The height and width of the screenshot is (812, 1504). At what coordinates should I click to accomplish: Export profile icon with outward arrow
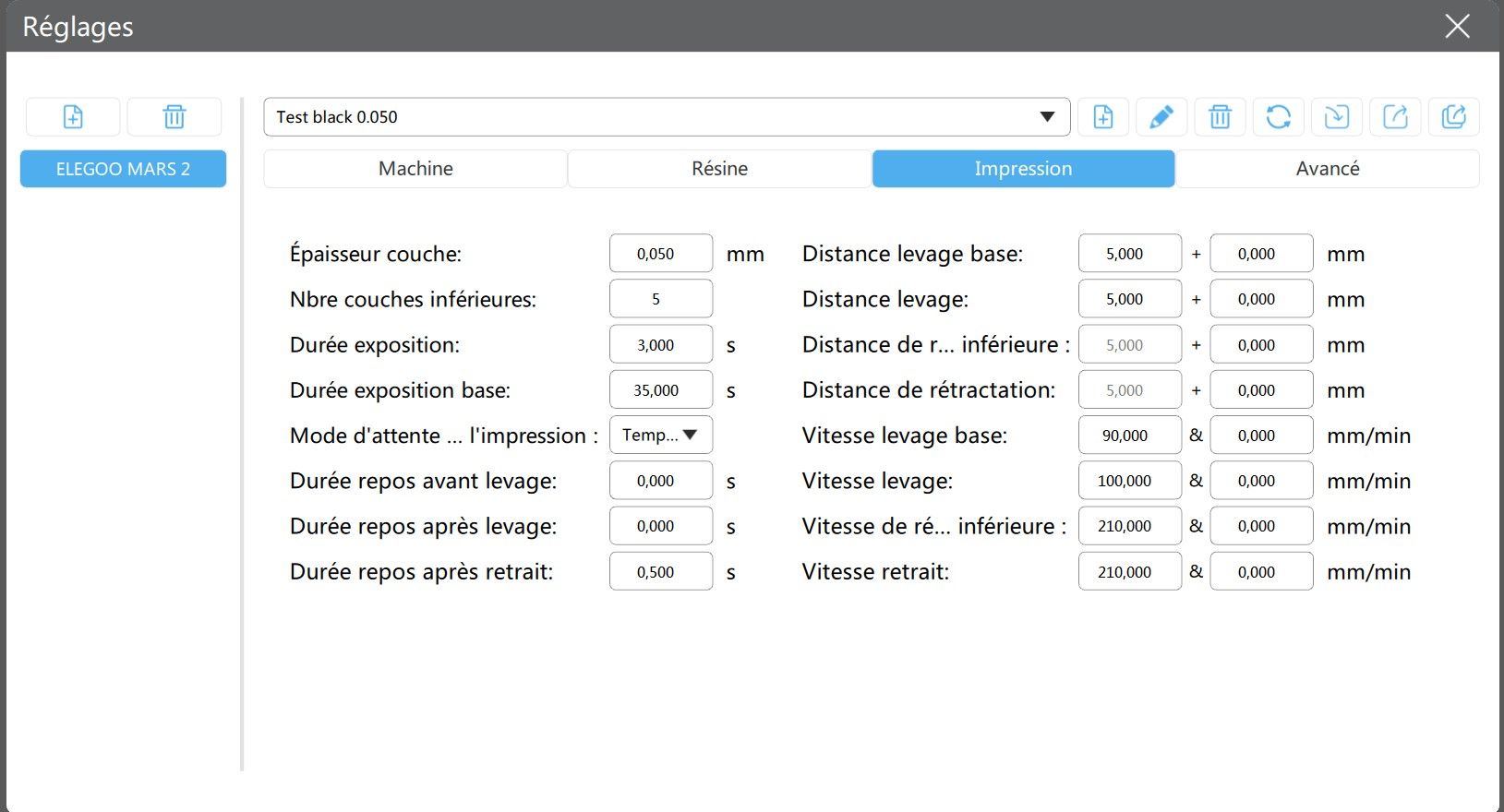click(x=1395, y=117)
